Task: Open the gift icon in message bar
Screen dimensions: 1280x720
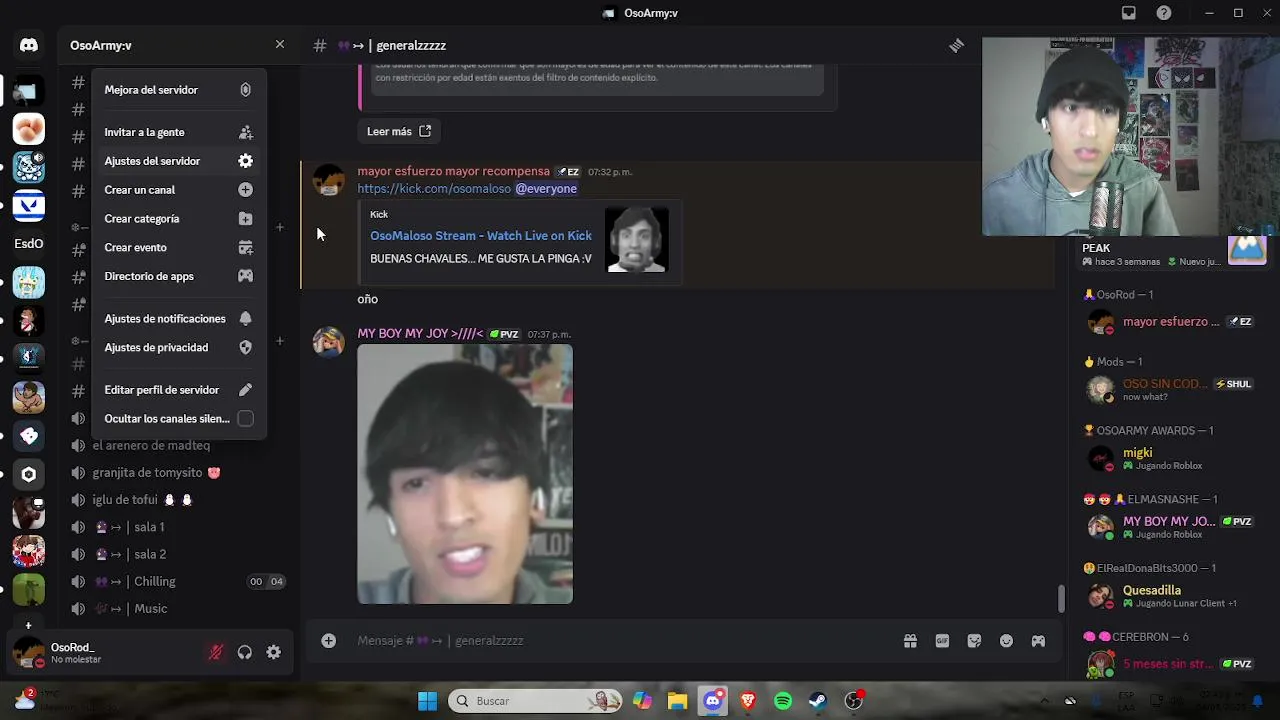Action: (910, 641)
